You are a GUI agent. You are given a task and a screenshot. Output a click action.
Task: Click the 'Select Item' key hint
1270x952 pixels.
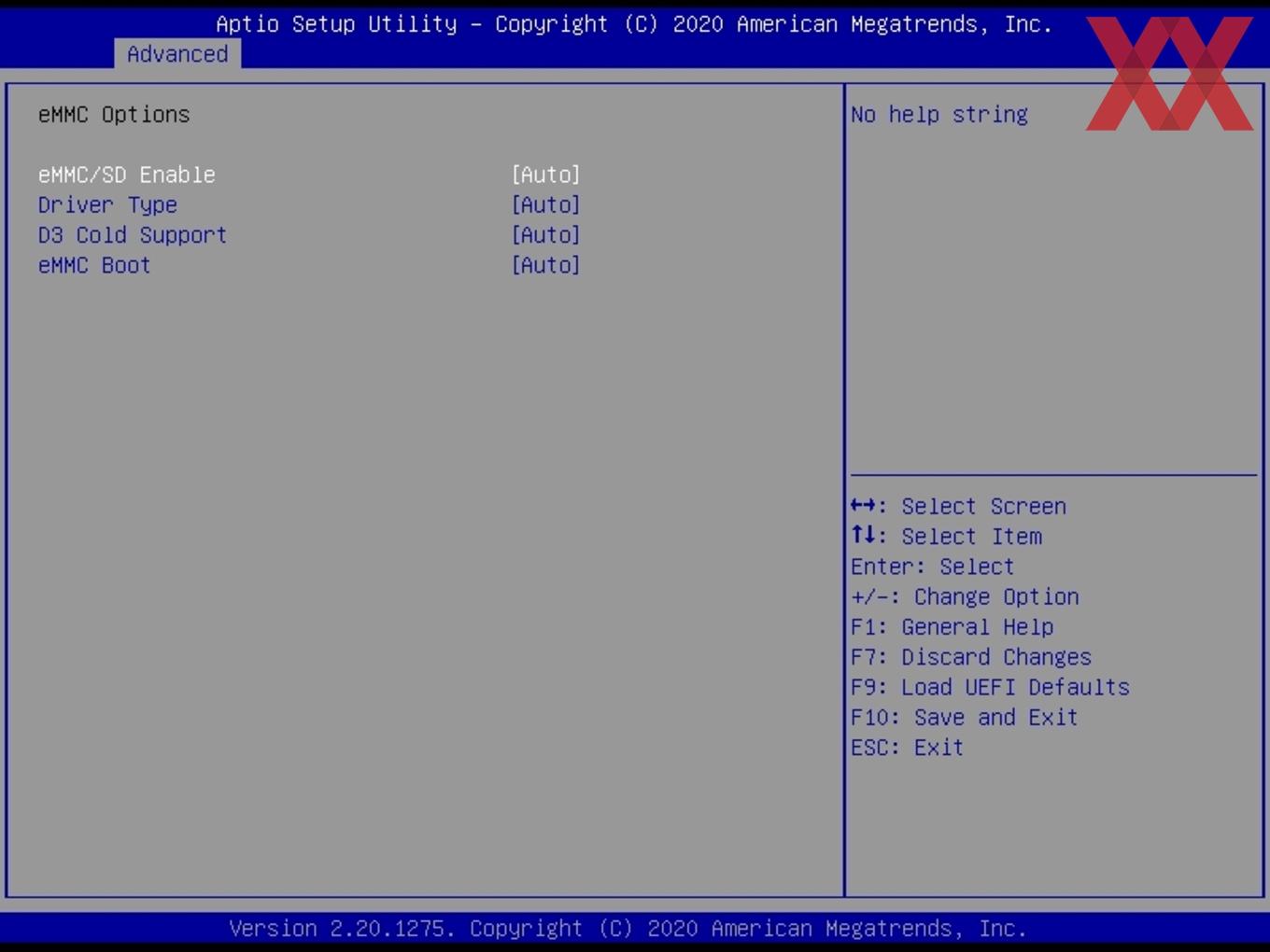(946, 537)
